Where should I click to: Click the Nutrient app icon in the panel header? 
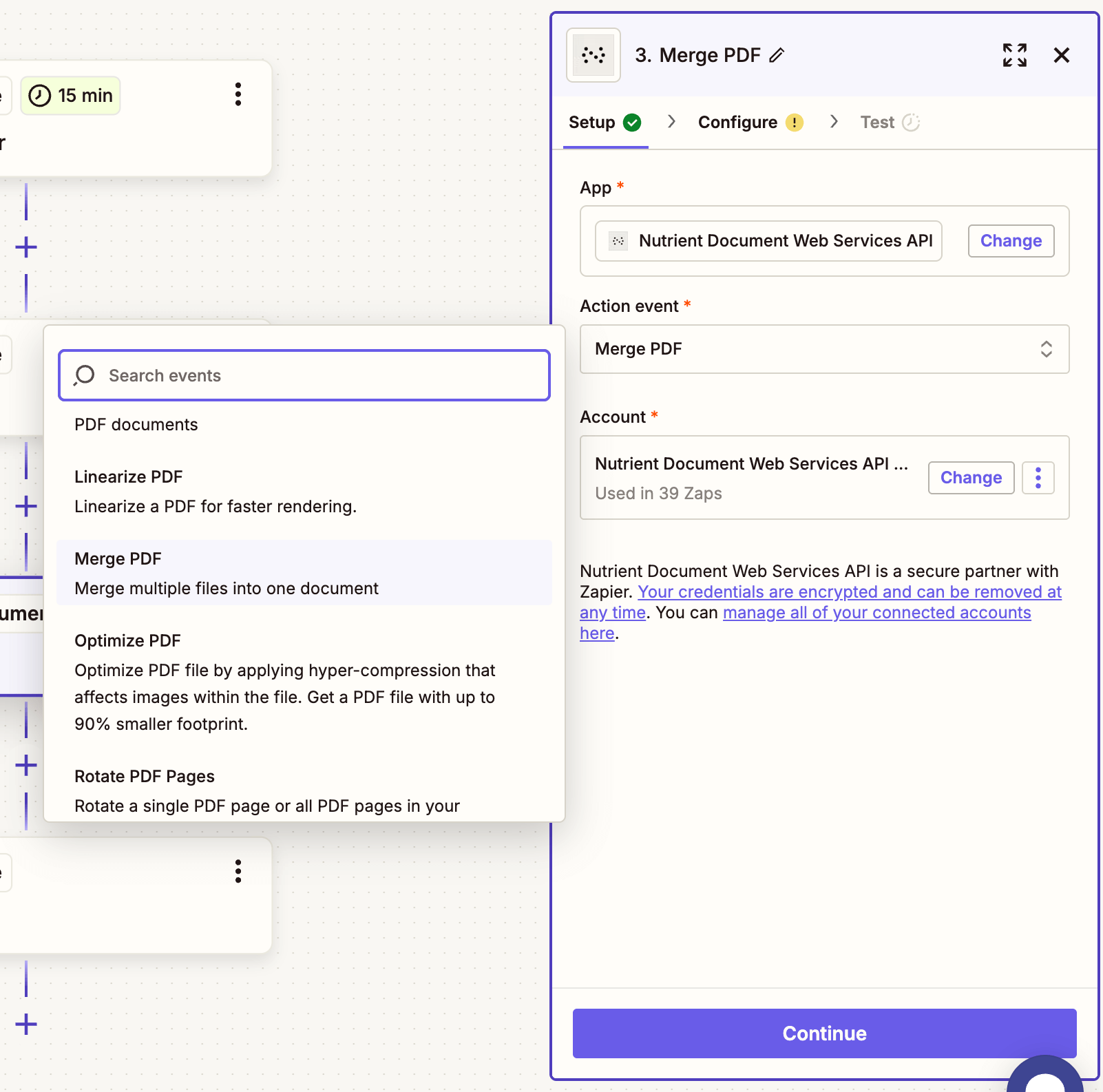pos(593,55)
